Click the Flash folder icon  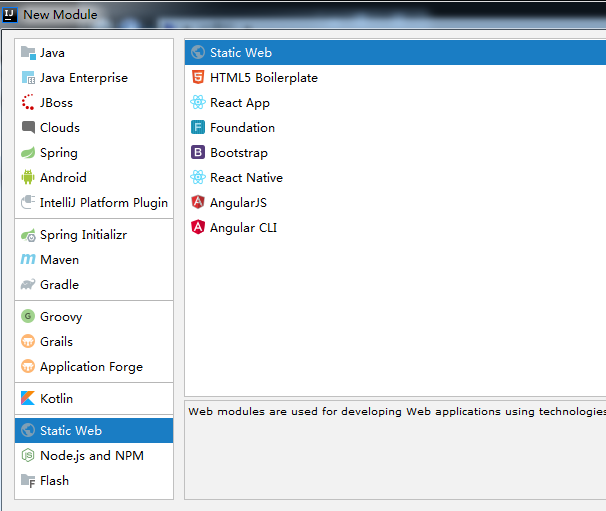(x=28, y=480)
